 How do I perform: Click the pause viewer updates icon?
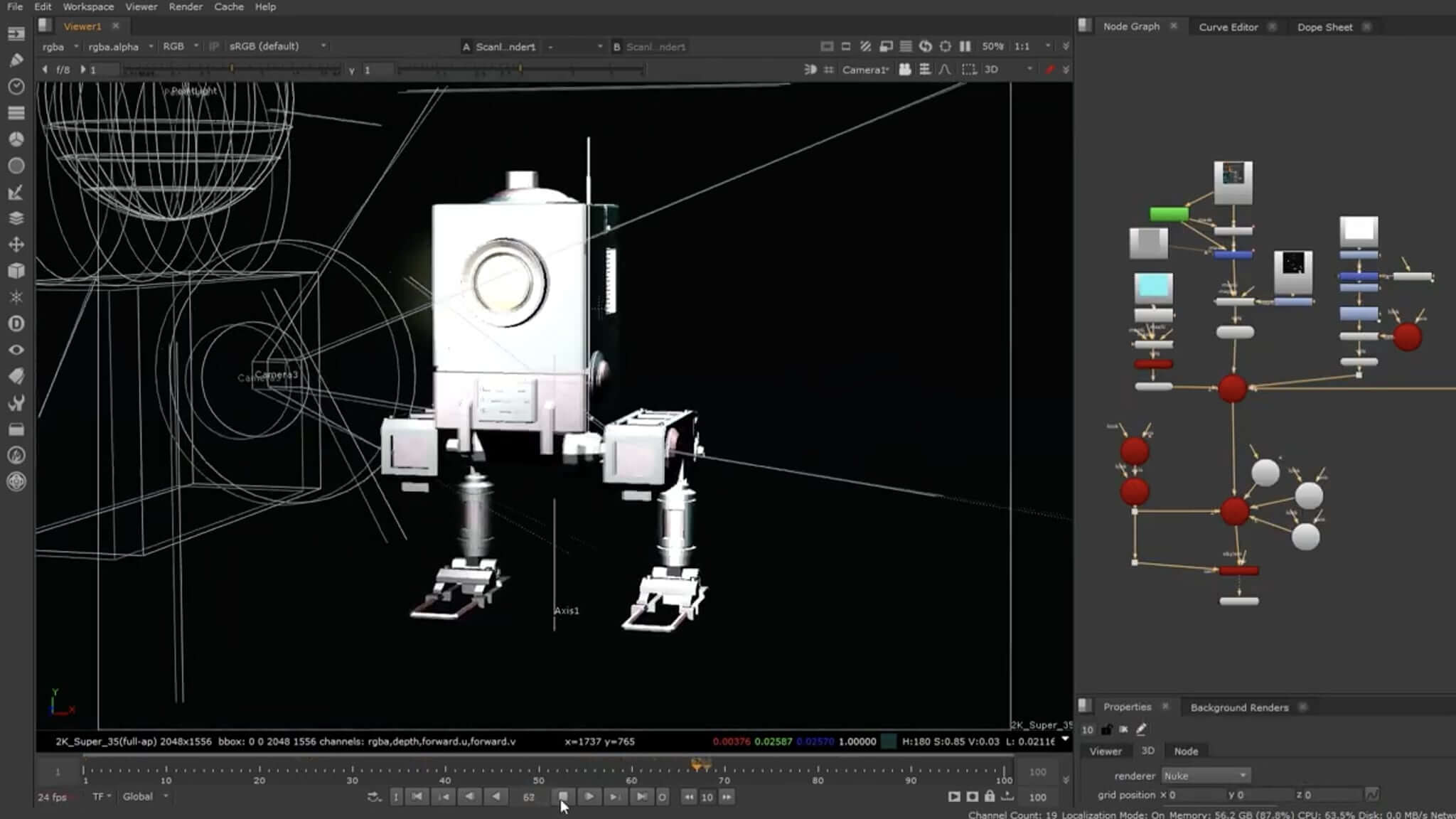point(965,46)
